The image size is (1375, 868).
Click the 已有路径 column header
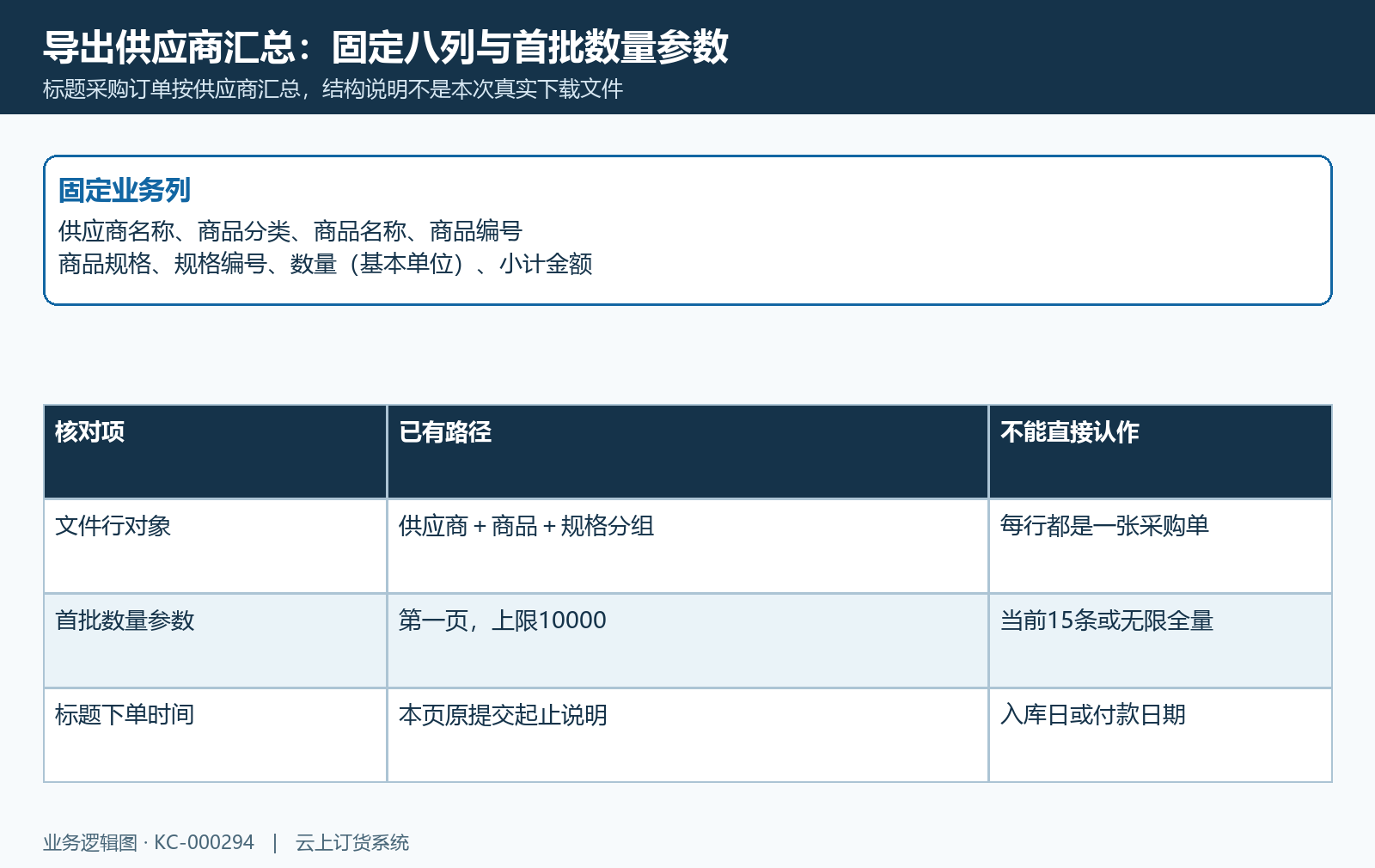click(687, 451)
